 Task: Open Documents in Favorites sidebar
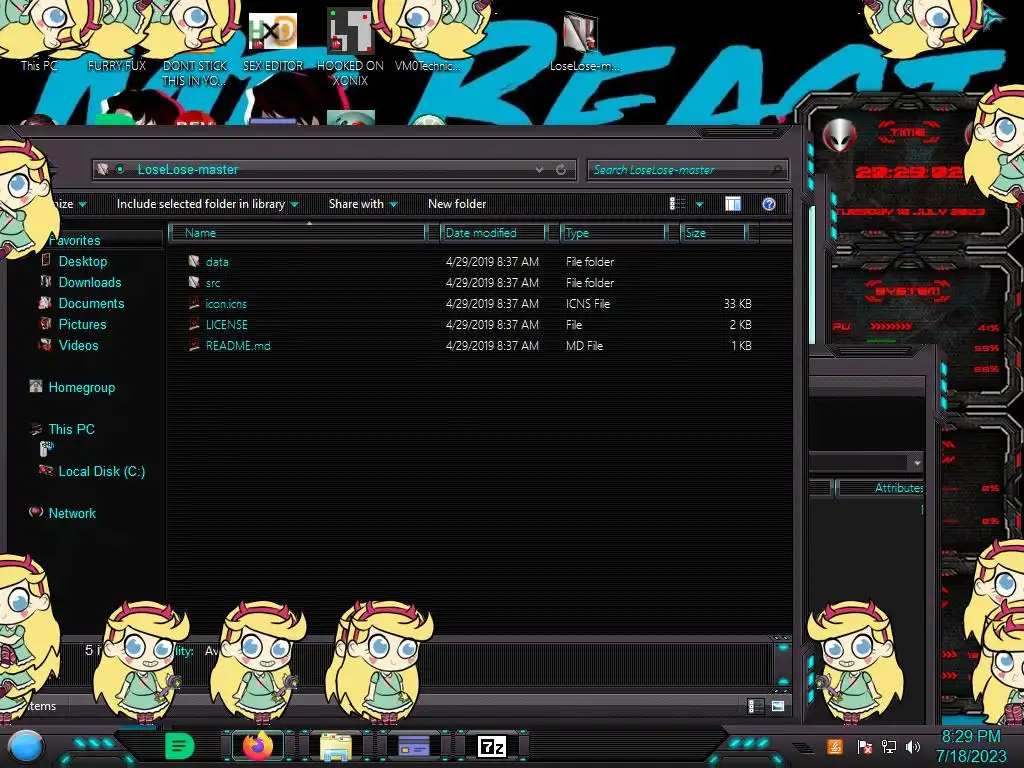point(91,303)
